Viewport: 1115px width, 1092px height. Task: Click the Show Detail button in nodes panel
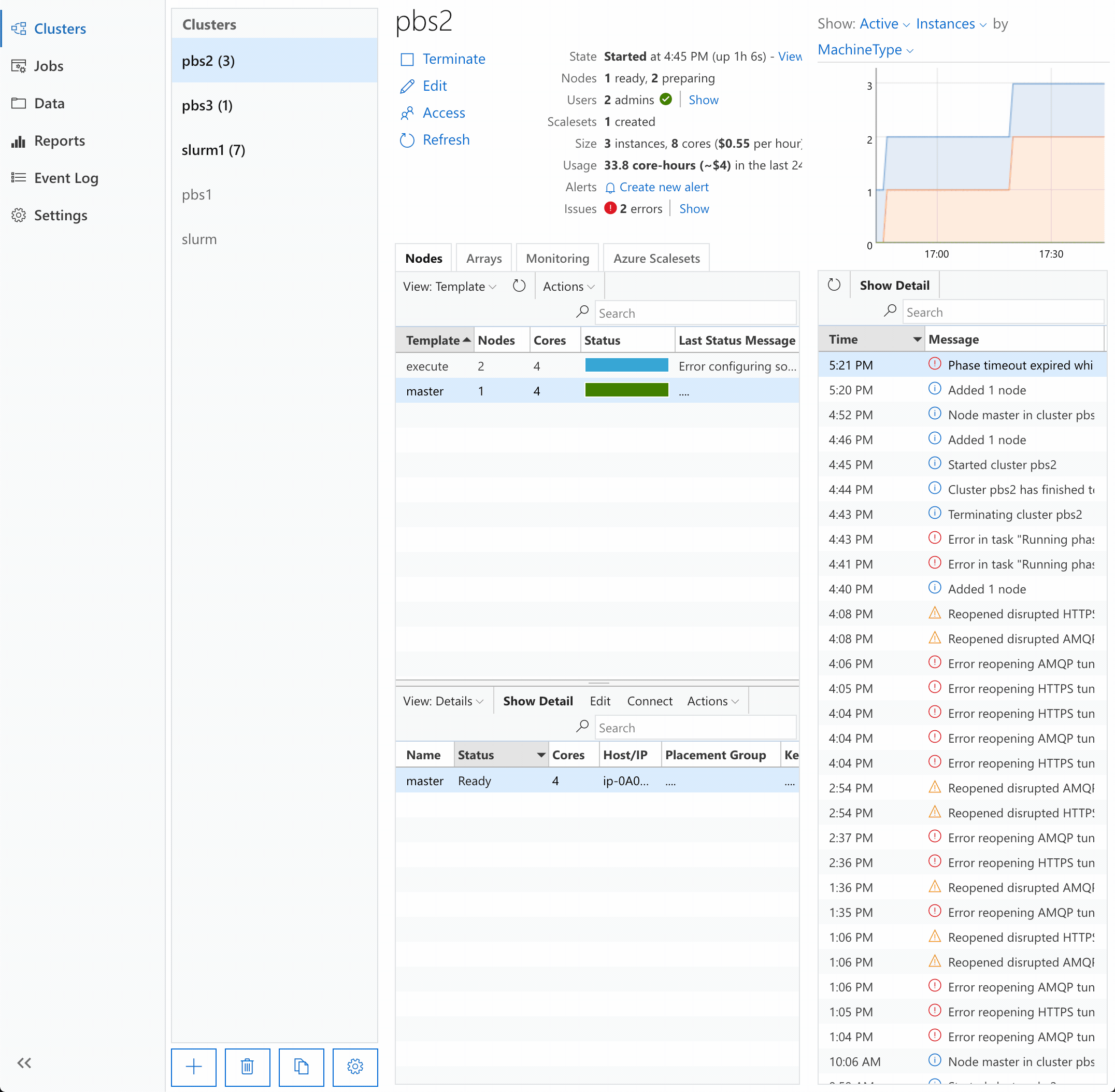[539, 701]
